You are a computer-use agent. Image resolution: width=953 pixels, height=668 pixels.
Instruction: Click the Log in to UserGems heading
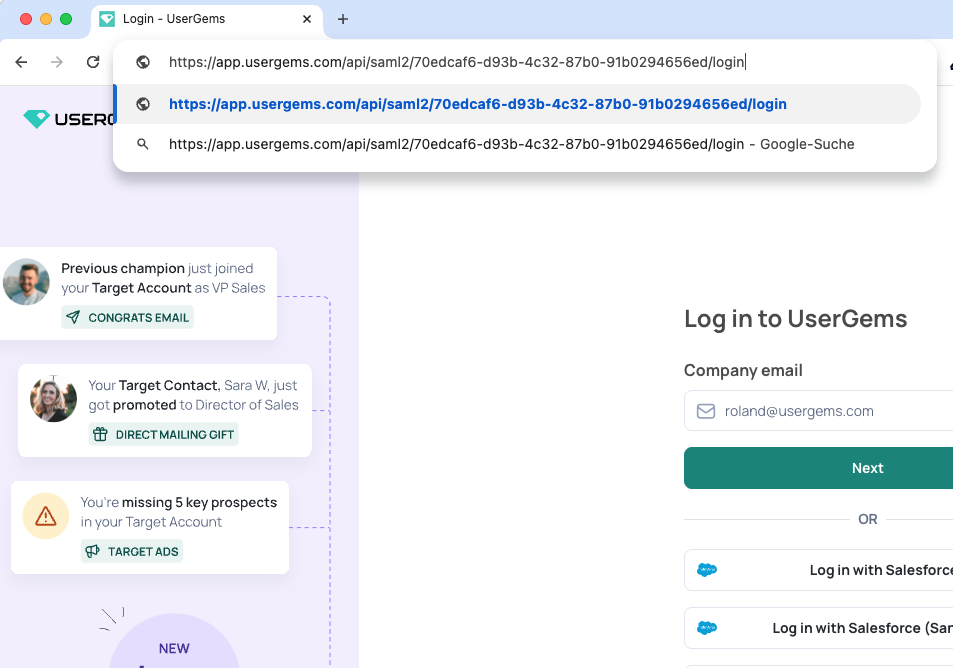tap(796, 319)
